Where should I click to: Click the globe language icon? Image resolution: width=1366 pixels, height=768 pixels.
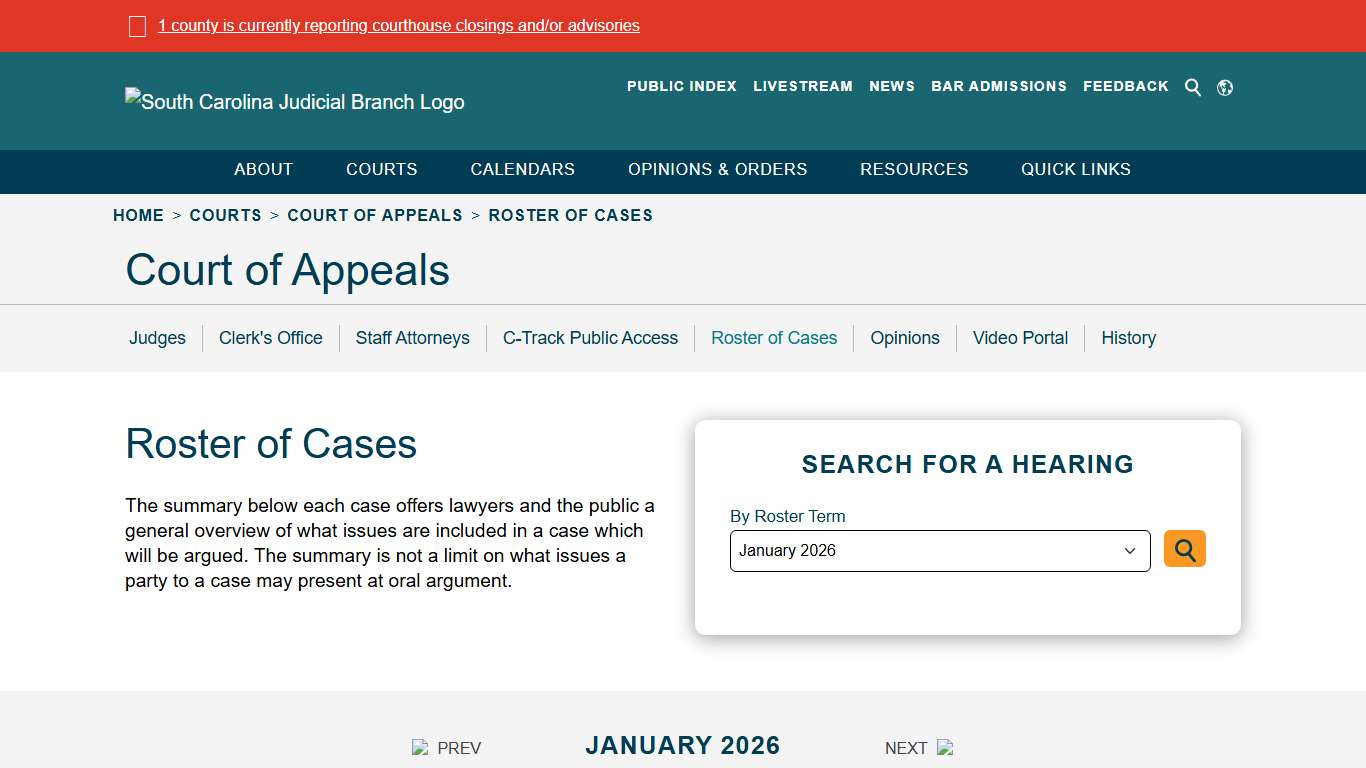[1224, 87]
